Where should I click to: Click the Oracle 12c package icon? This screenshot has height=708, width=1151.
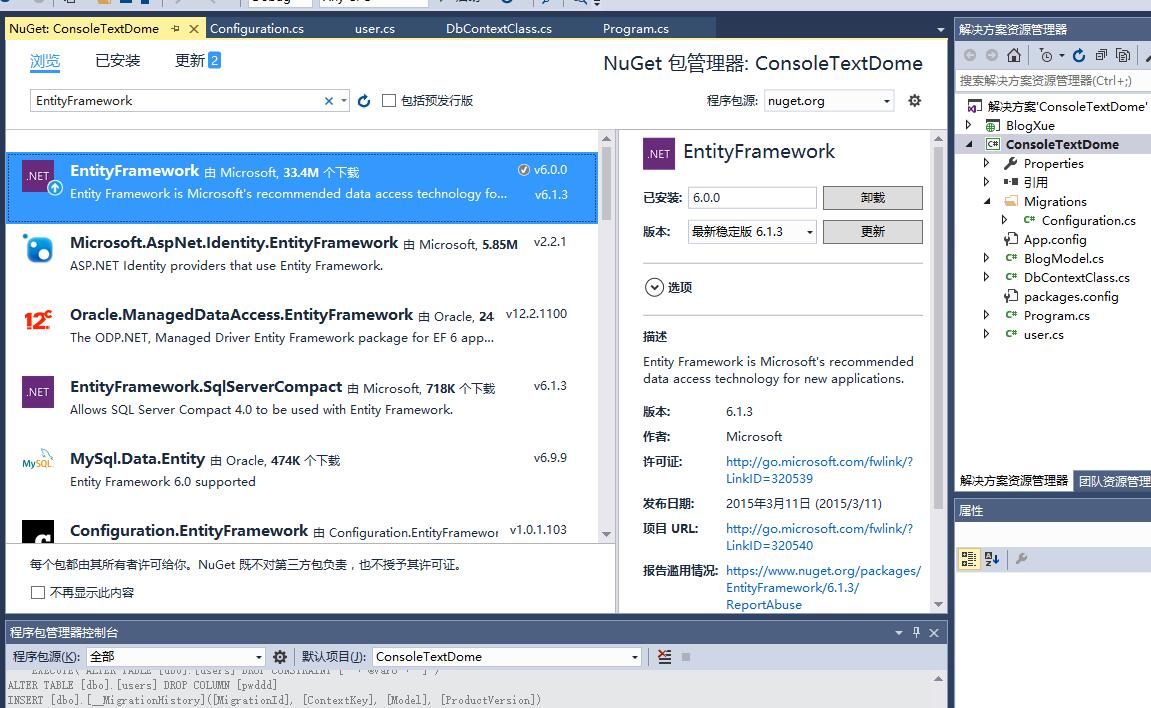tap(38, 321)
